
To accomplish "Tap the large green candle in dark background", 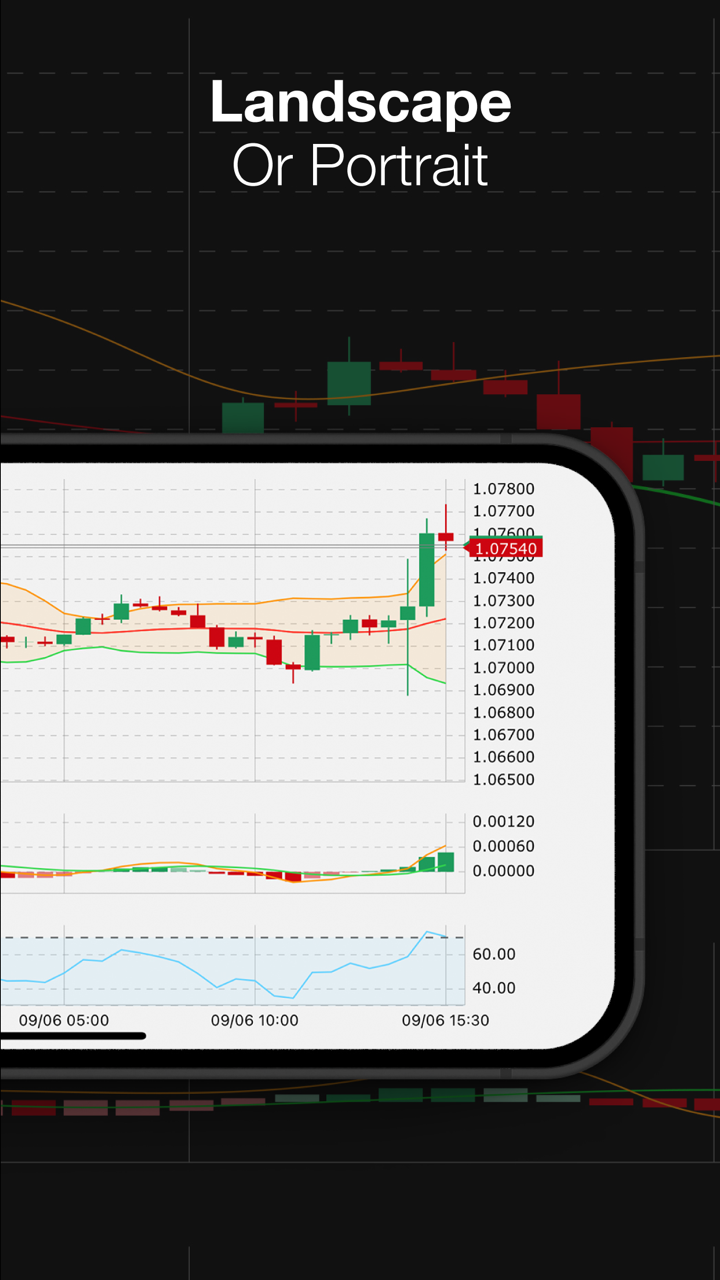I will (x=349, y=383).
